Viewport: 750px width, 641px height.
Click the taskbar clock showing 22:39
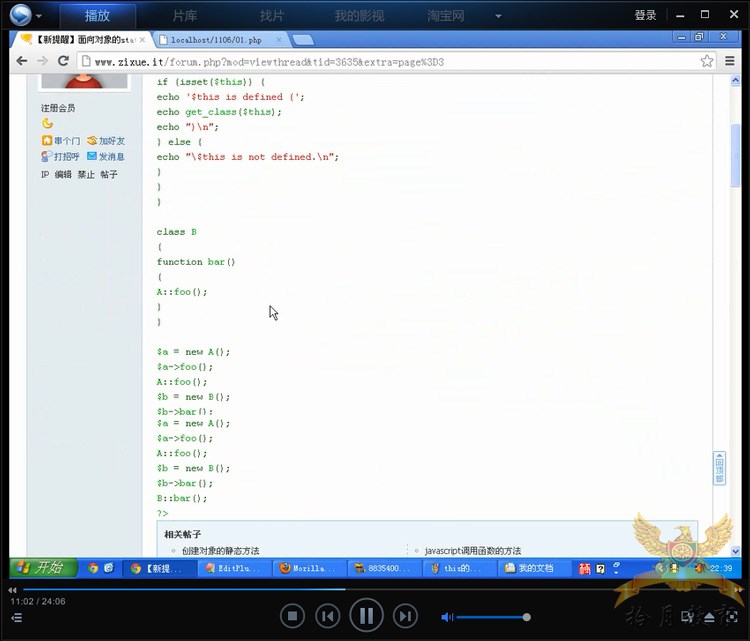(721, 568)
